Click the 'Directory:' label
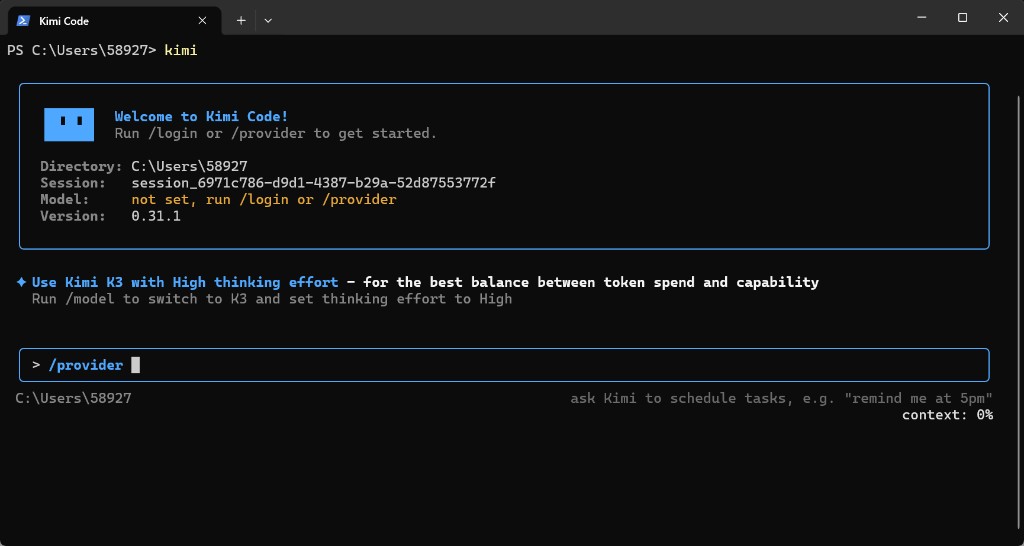 point(81,166)
